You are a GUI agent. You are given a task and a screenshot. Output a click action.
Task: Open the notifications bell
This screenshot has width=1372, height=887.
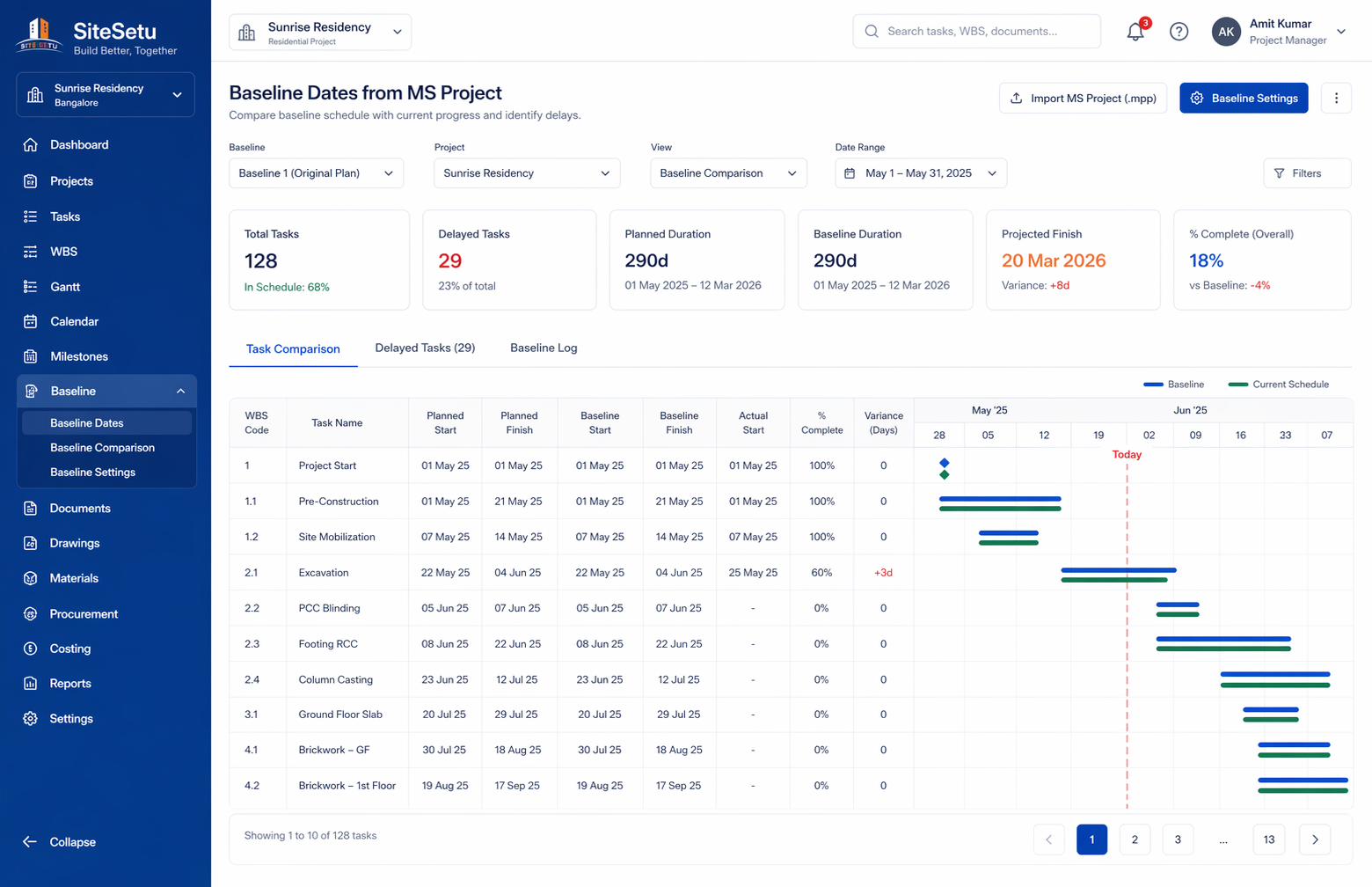click(1135, 32)
